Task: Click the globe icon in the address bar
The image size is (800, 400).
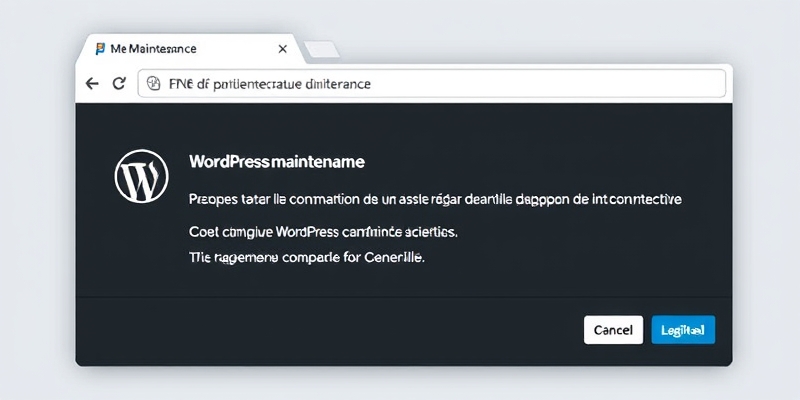Action: [x=154, y=84]
